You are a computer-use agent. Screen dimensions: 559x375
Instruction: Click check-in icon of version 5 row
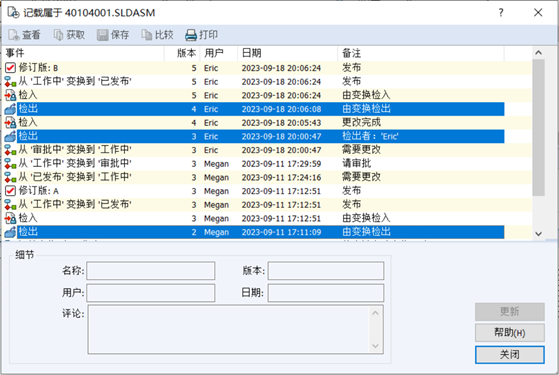pyautogui.click(x=10, y=95)
